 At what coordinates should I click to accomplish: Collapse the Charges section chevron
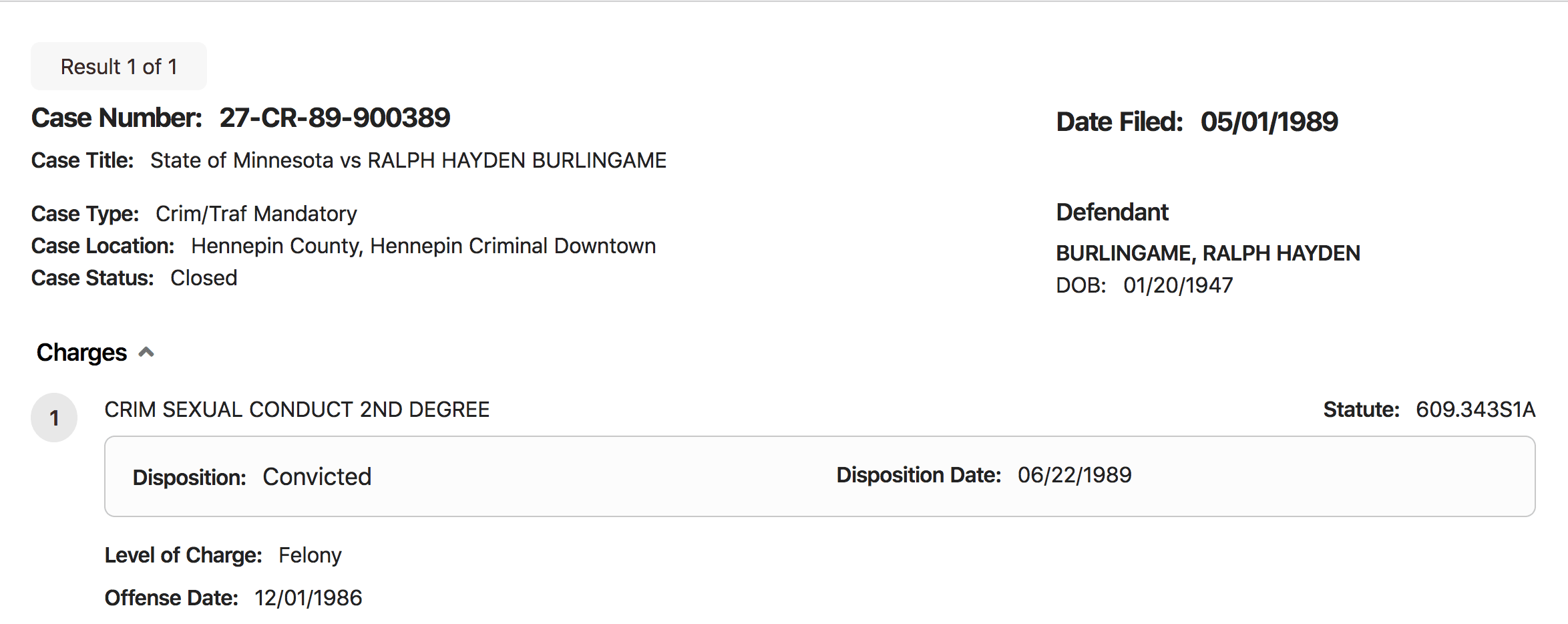click(146, 352)
